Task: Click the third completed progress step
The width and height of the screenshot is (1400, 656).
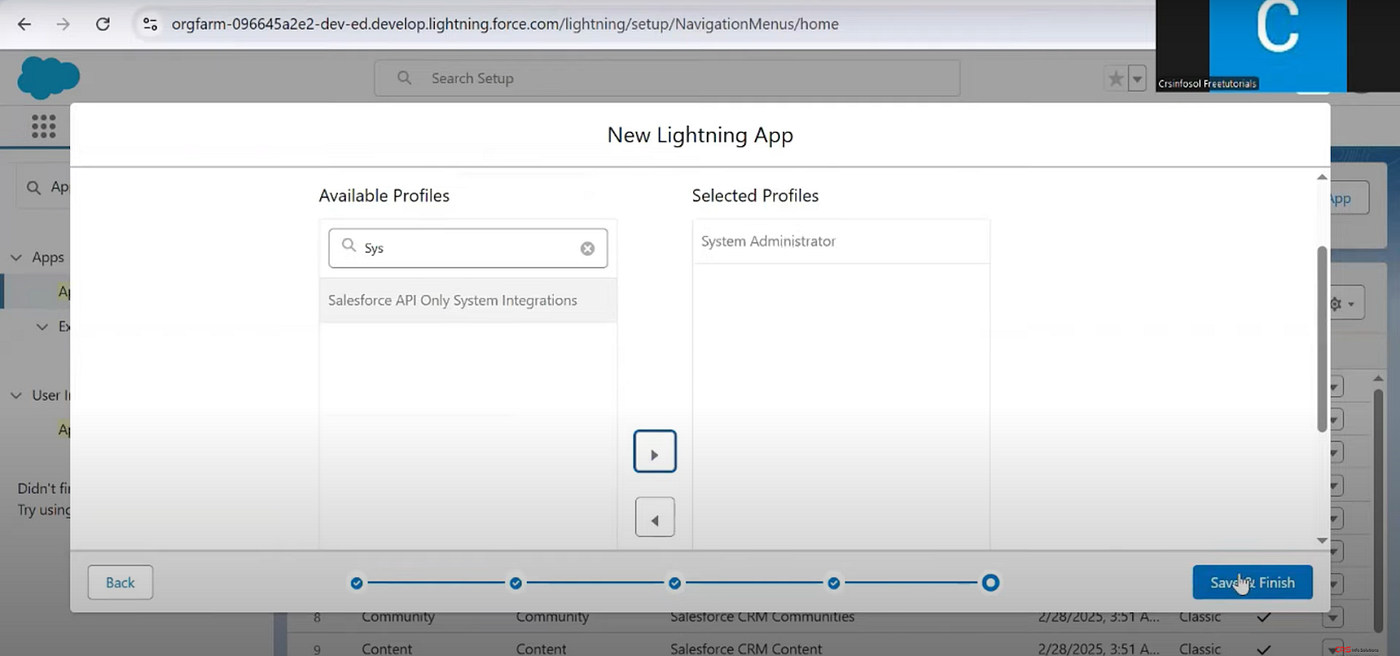Action: [675, 582]
